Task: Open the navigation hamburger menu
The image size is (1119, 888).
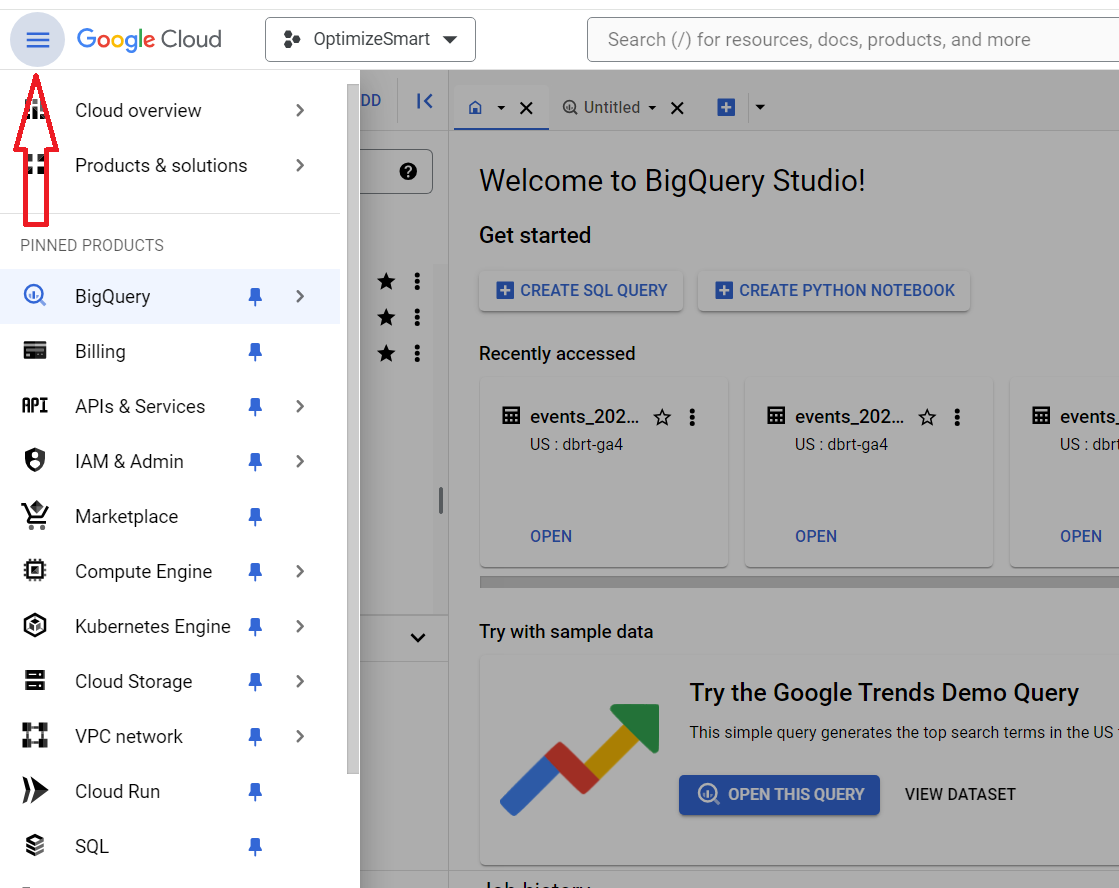Action: pyautogui.click(x=37, y=39)
